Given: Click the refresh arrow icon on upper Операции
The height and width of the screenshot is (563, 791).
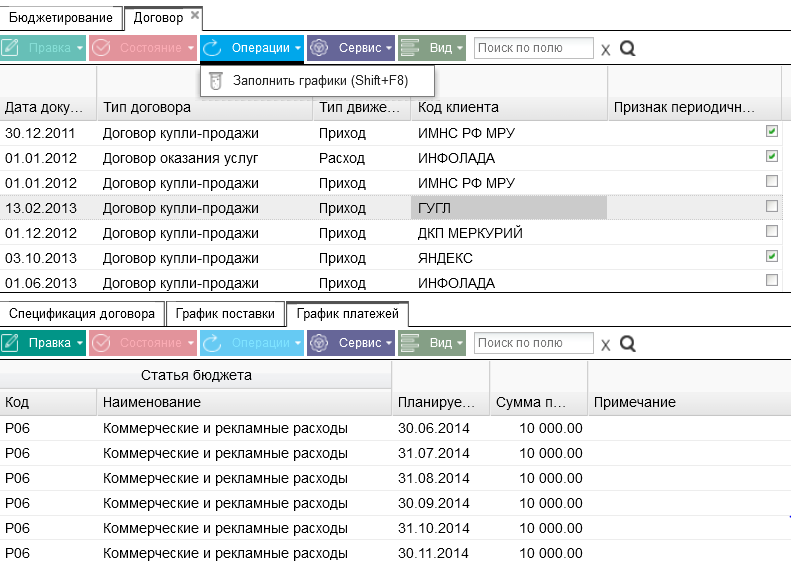Looking at the screenshot, I should pyautogui.click(x=212, y=48).
